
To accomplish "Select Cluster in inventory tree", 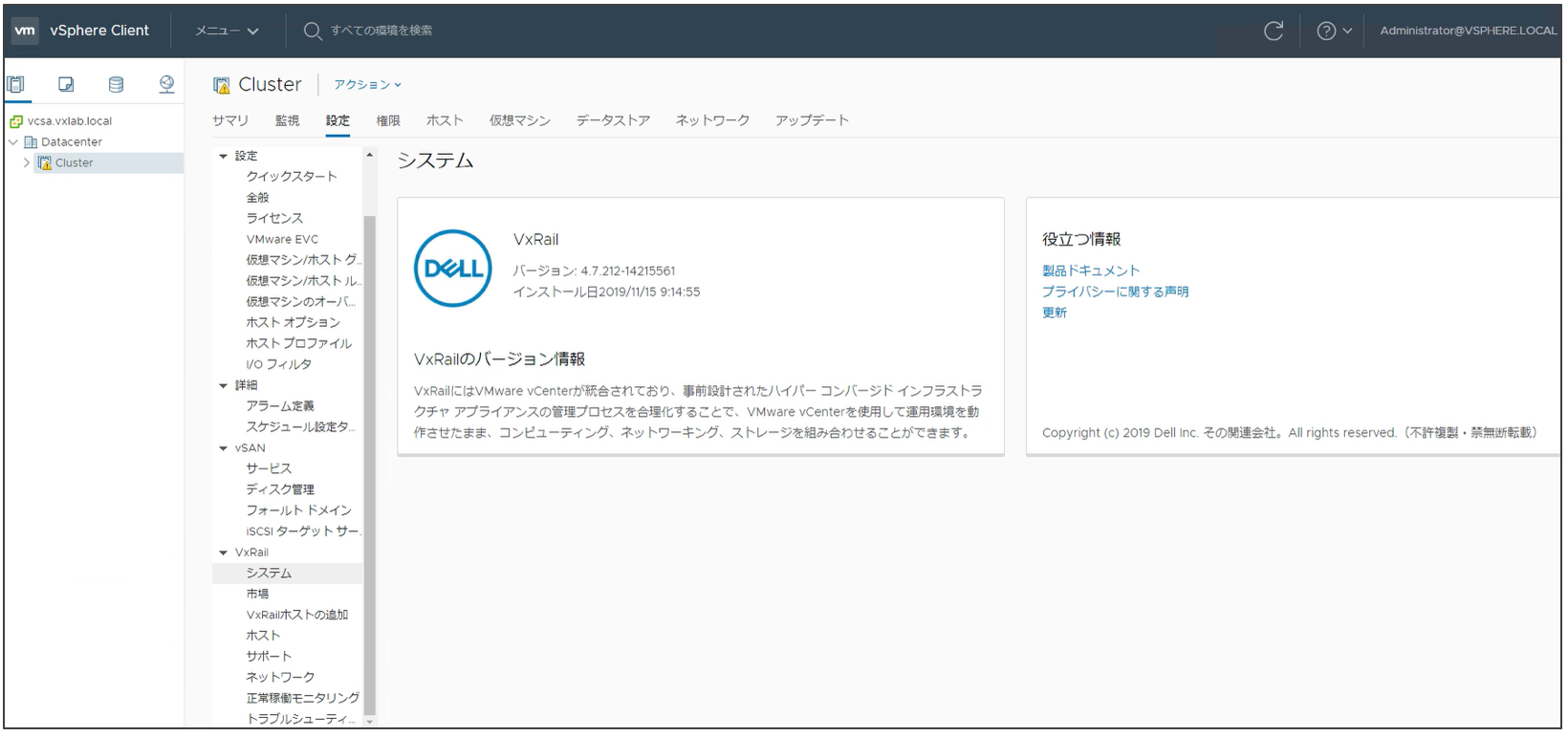I will (74, 162).
